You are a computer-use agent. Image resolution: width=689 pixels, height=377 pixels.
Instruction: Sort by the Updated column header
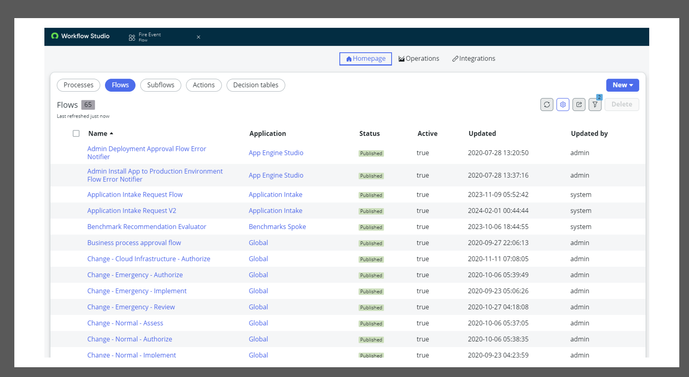[x=482, y=133]
